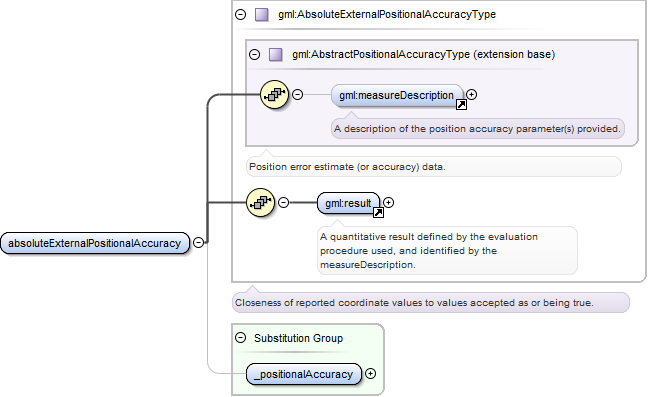Viewport: 648px width, 397px height.
Task: Select the gml:result element node
Action: [348, 203]
